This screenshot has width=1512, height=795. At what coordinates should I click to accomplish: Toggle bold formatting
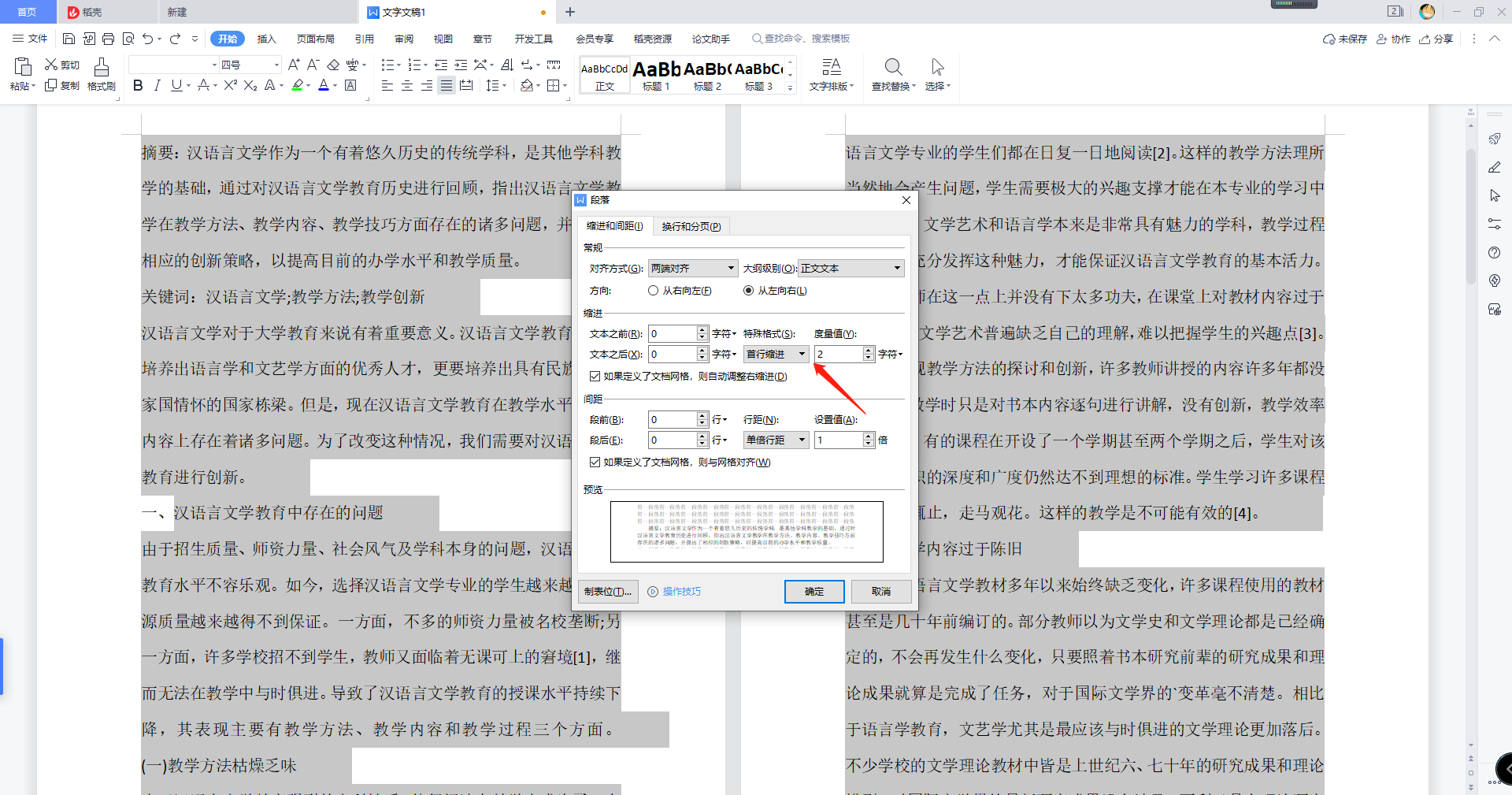pyautogui.click(x=138, y=85)
